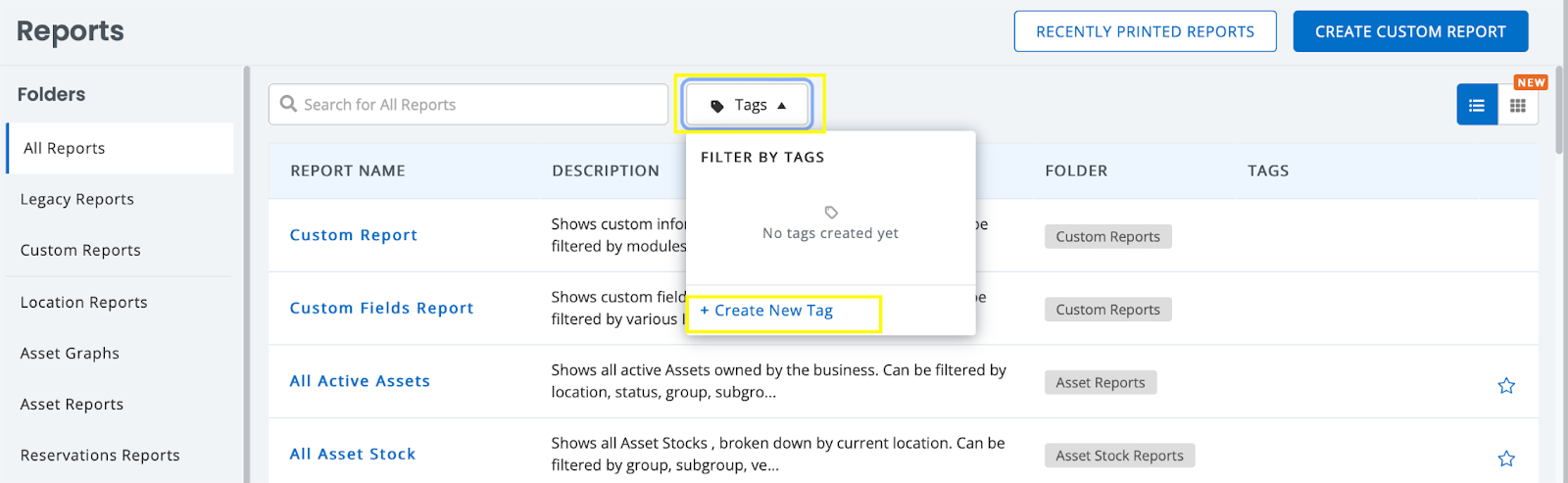The width and height of the screenshot is (1568, 483).
Task: Click Custom Reports tag in Custom Report row
Action: (x=1107, y=236)
